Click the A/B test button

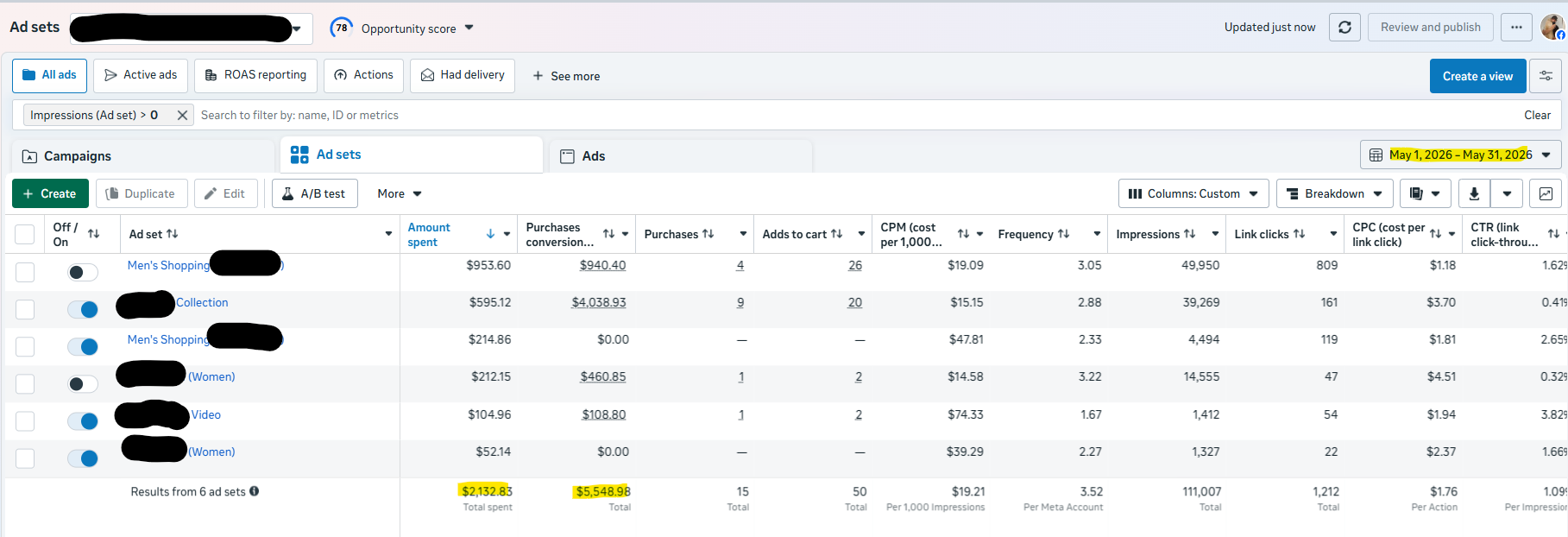314,193
